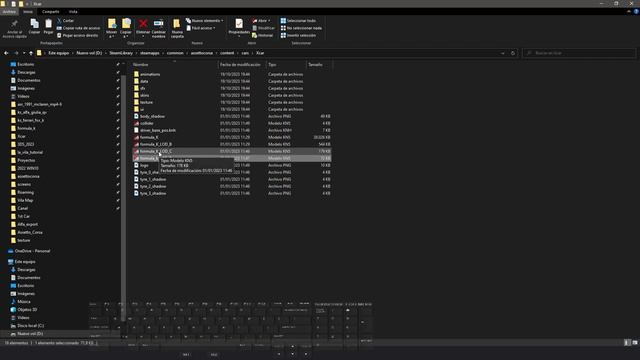The height and width of the screenshot is (360, 640).
Task: Click the Pegar clipboard icon
Action: tap(49, 24)
